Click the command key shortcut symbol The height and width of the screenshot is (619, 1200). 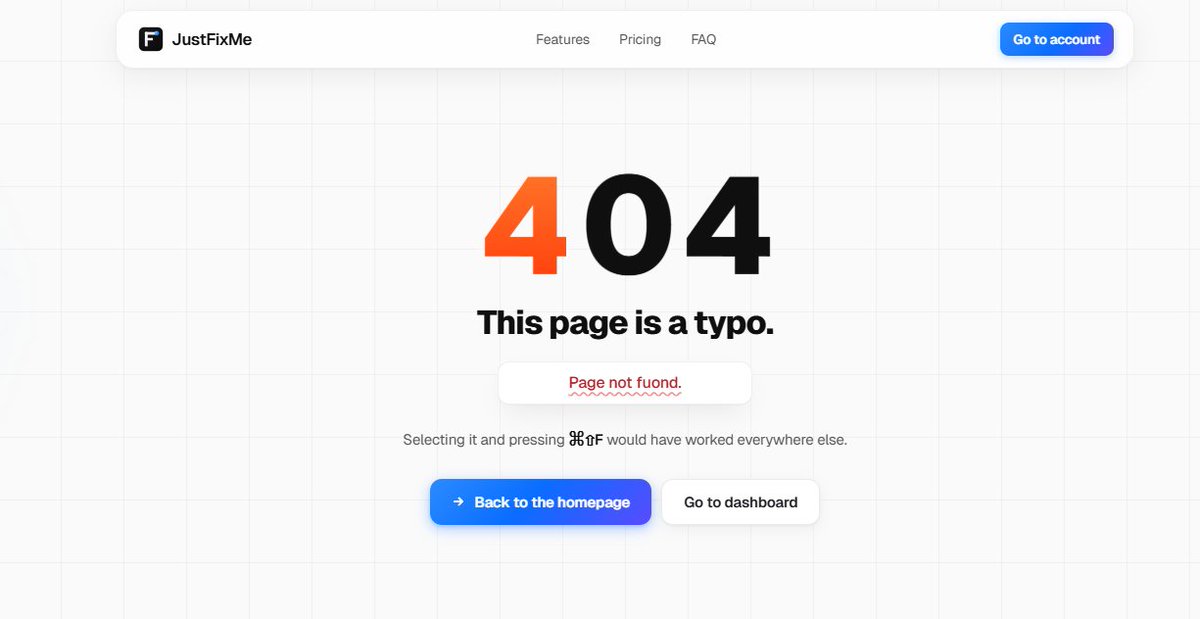576,439
